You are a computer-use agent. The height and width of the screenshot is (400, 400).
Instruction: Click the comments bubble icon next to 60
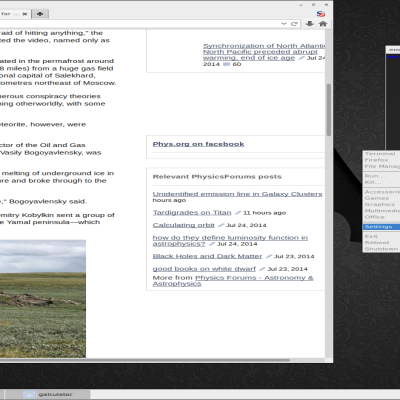pos(226,64)
